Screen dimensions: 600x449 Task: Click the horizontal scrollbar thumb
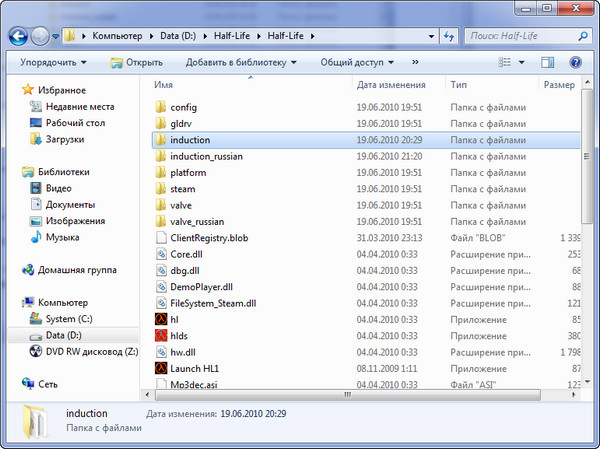click(348, 395)
